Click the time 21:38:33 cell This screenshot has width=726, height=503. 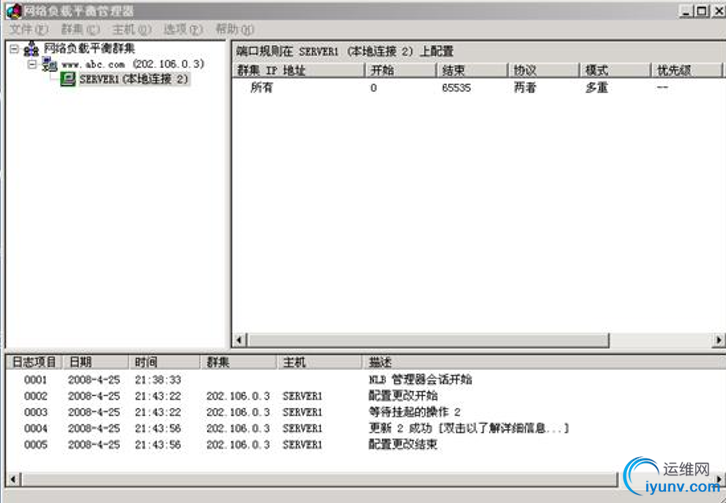click(x=158, y=380)
